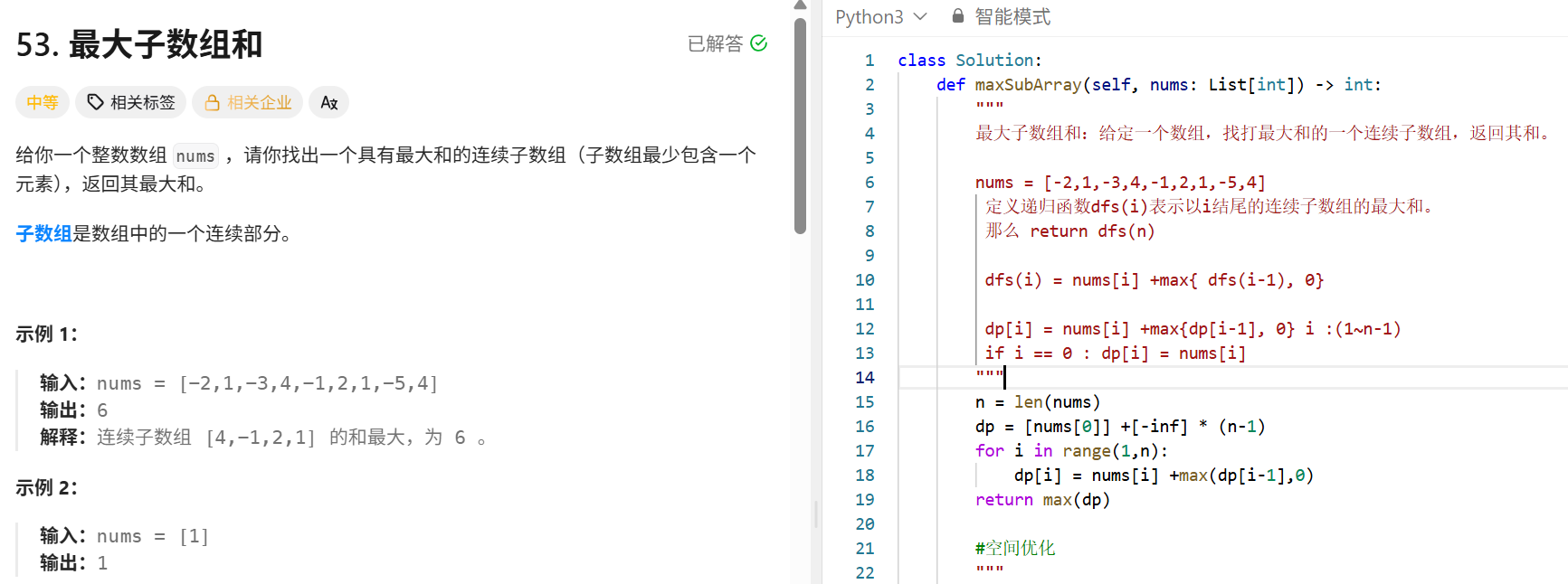The height and width of the screenshot is (584, 1568).
Task: Click code line return max(dp)
Action: pos(1042,500)
